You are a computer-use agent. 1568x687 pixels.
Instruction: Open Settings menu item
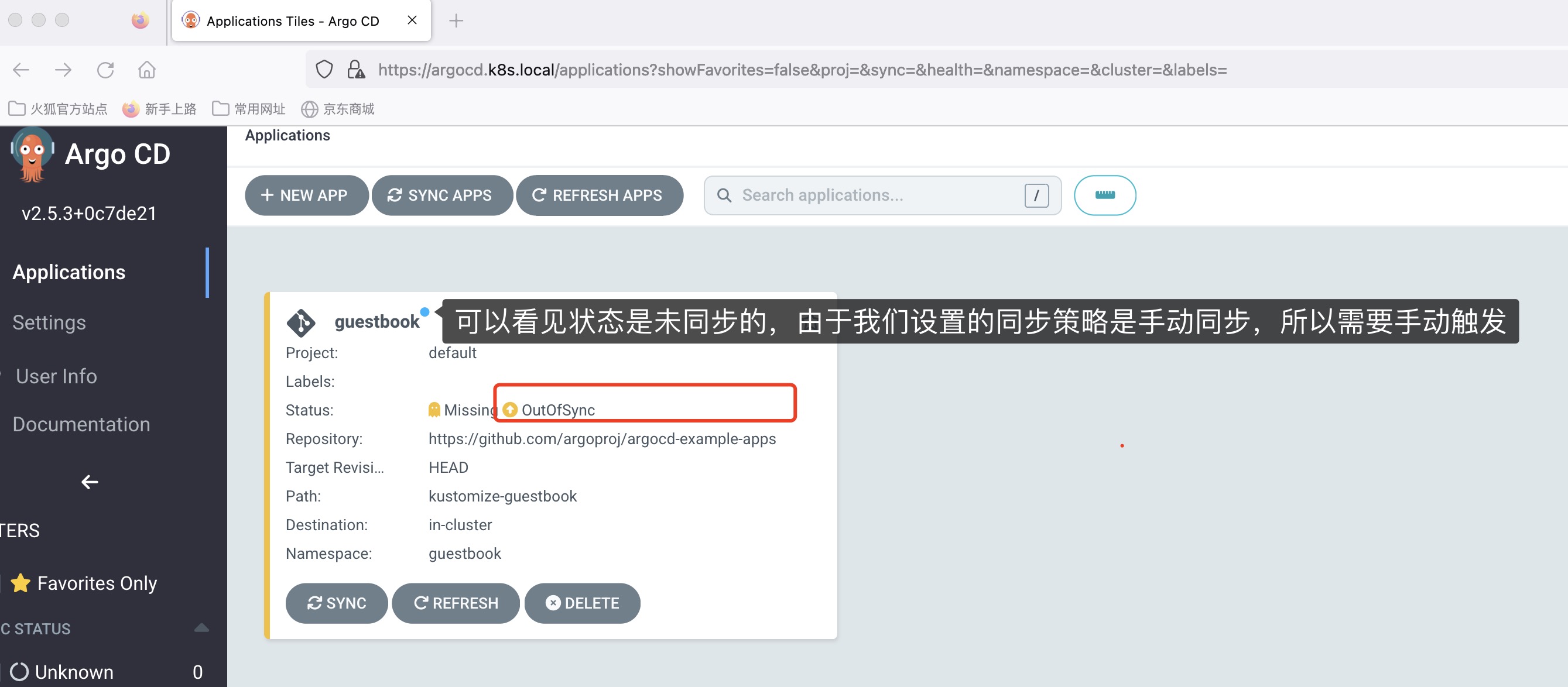pyautogui.click(x=49, y=323)
